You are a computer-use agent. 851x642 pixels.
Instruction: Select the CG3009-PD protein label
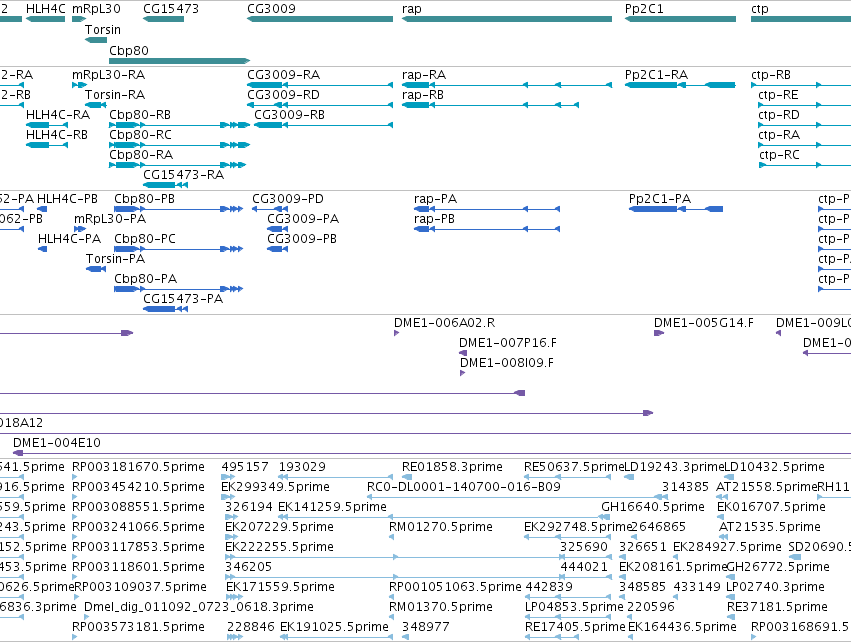(x=288, y=199)
